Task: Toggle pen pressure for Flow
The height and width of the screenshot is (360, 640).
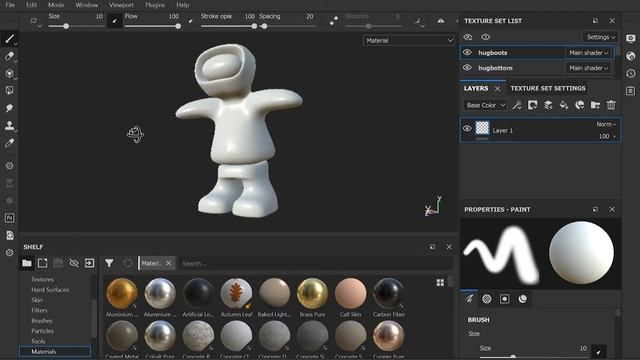Action: coord(191,21)
